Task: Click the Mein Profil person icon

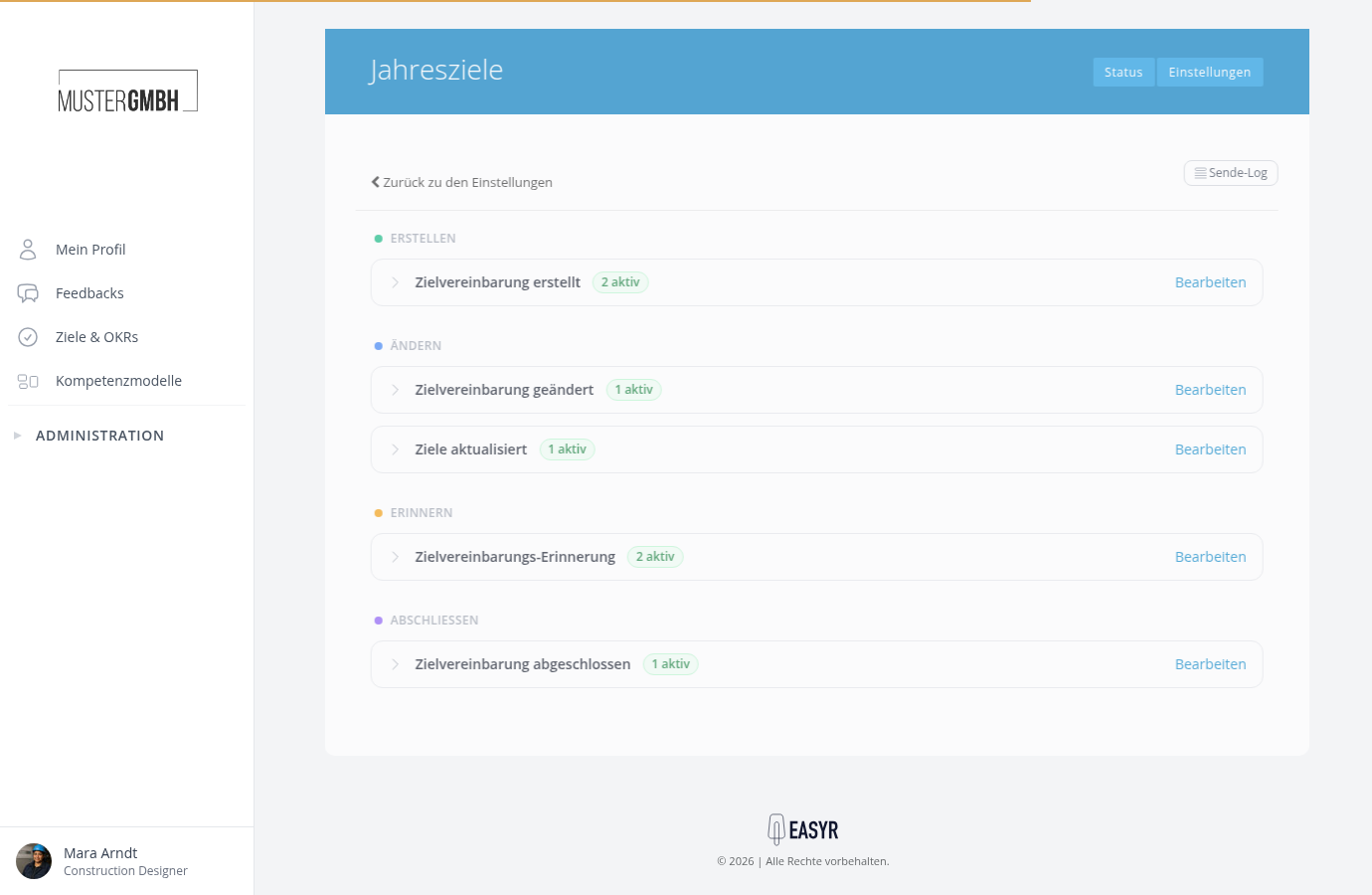Action: pos(28,249)
